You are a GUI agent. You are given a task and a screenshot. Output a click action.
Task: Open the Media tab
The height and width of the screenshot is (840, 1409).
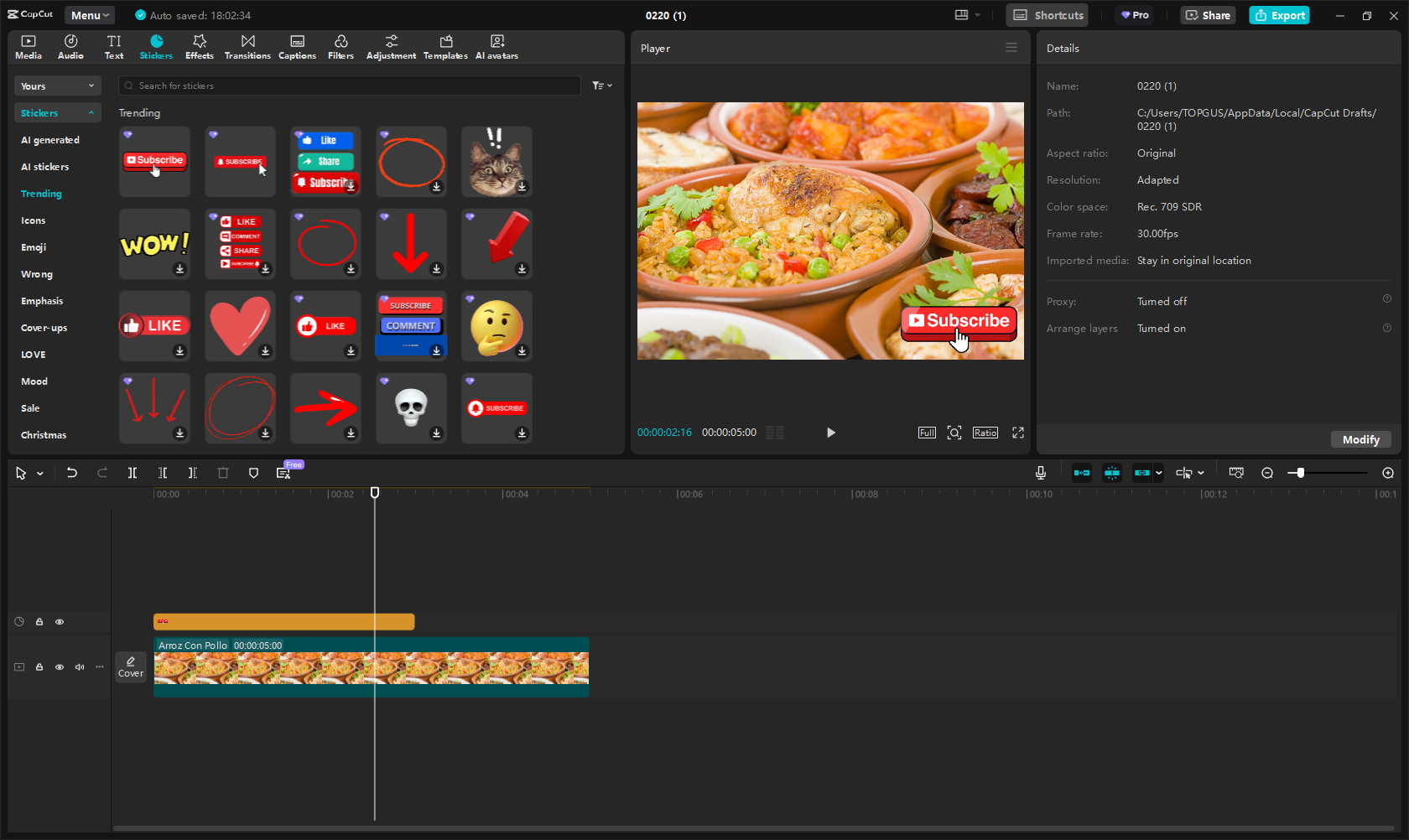pyautogui.click(x=29, y=47)
